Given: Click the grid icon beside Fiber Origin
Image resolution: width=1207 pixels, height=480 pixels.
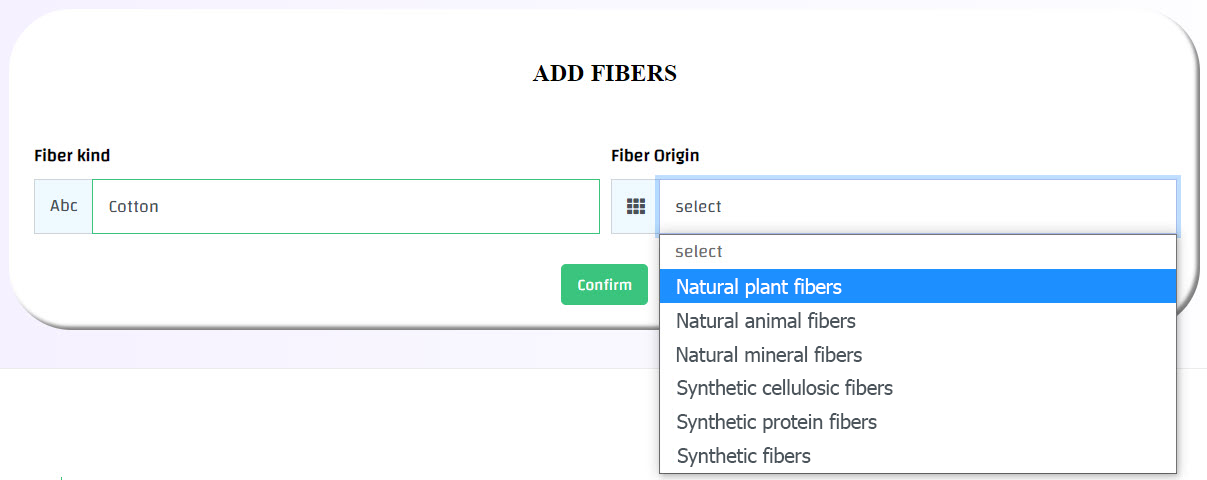Looking at the screenshot, I should [x=635, y=207].
